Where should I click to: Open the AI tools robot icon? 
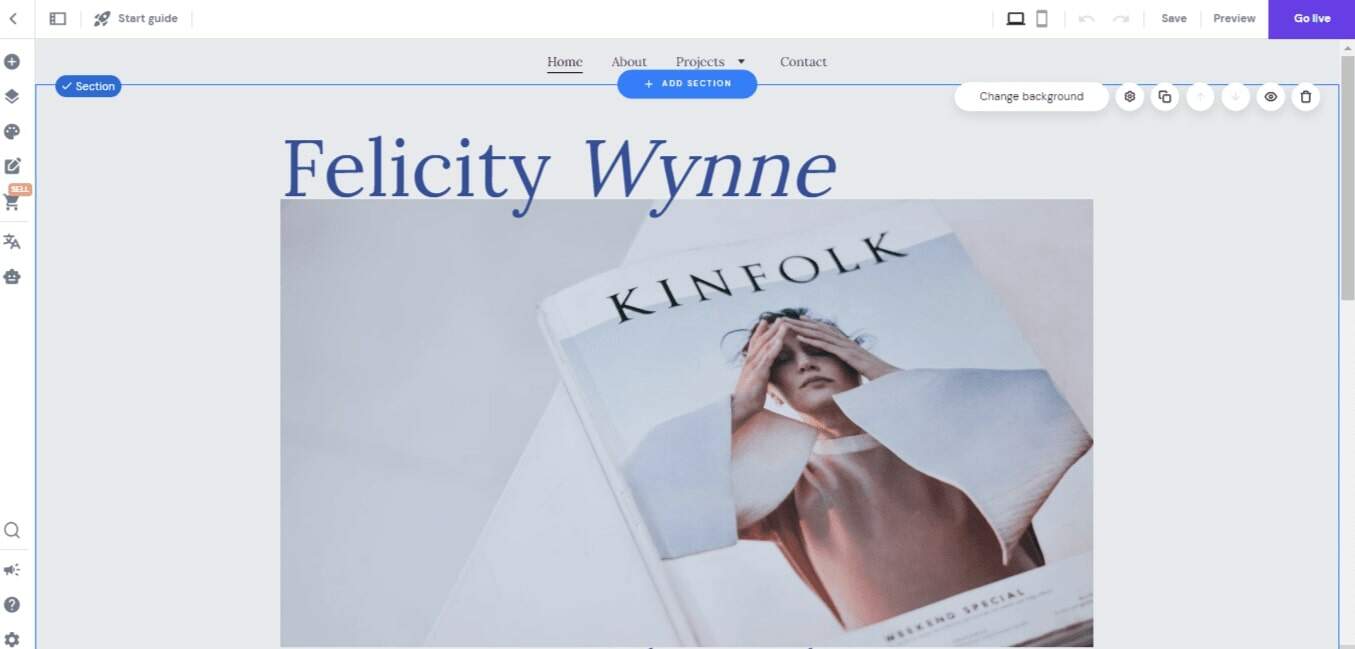click(12, 277)
